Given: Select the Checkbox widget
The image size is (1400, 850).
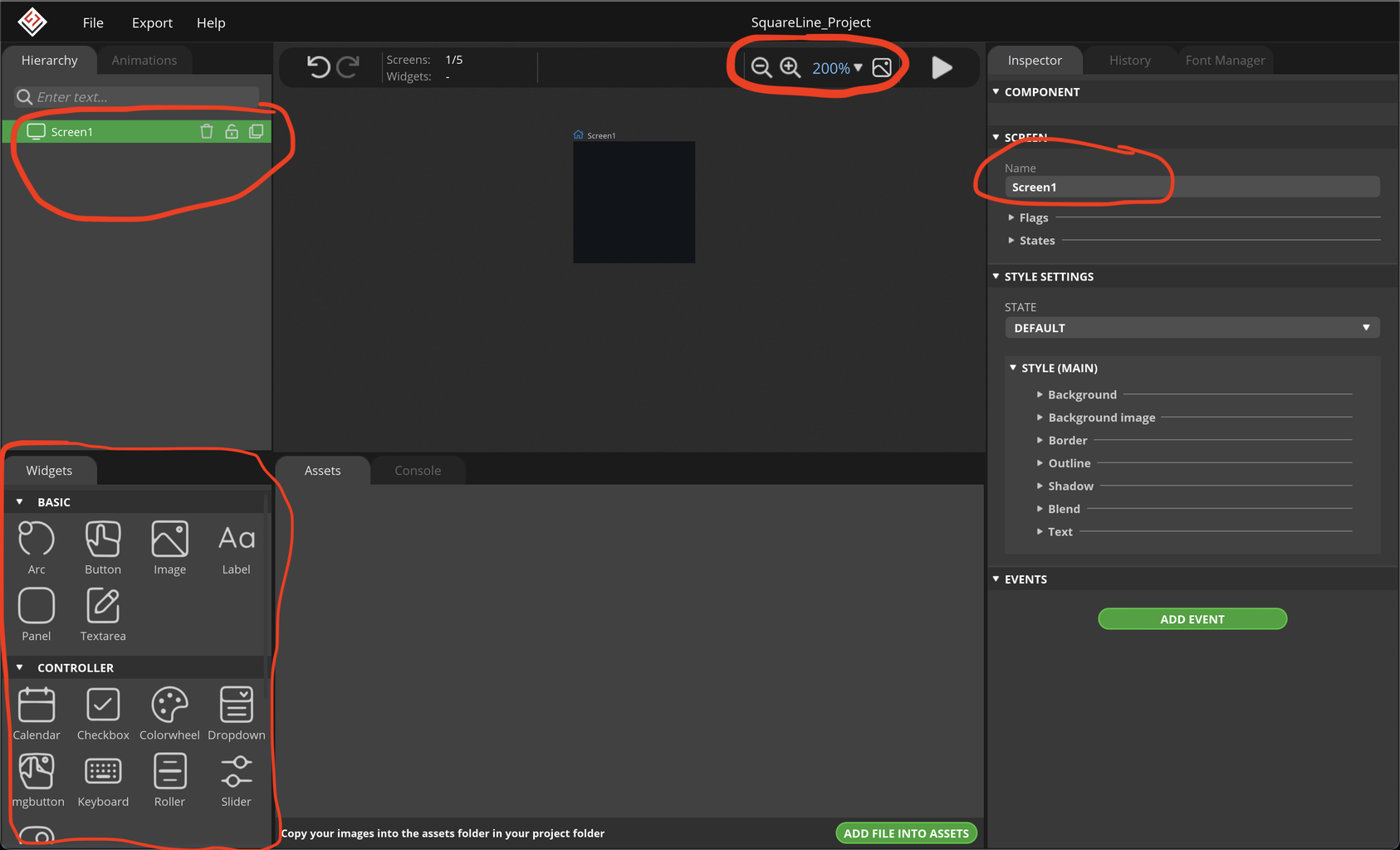Looking at the screenshot, I should coord(103,713).
